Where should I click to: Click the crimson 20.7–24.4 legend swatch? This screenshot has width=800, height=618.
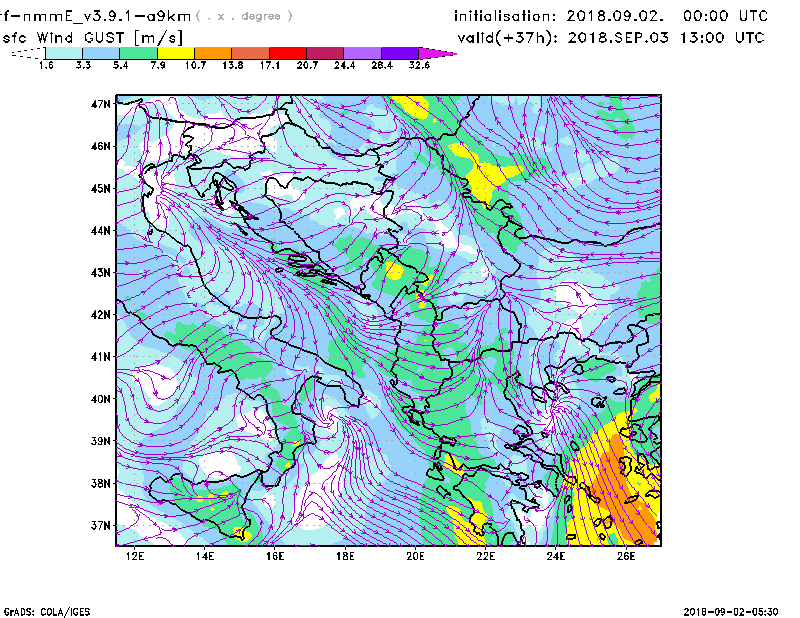[x=325, y=53]
